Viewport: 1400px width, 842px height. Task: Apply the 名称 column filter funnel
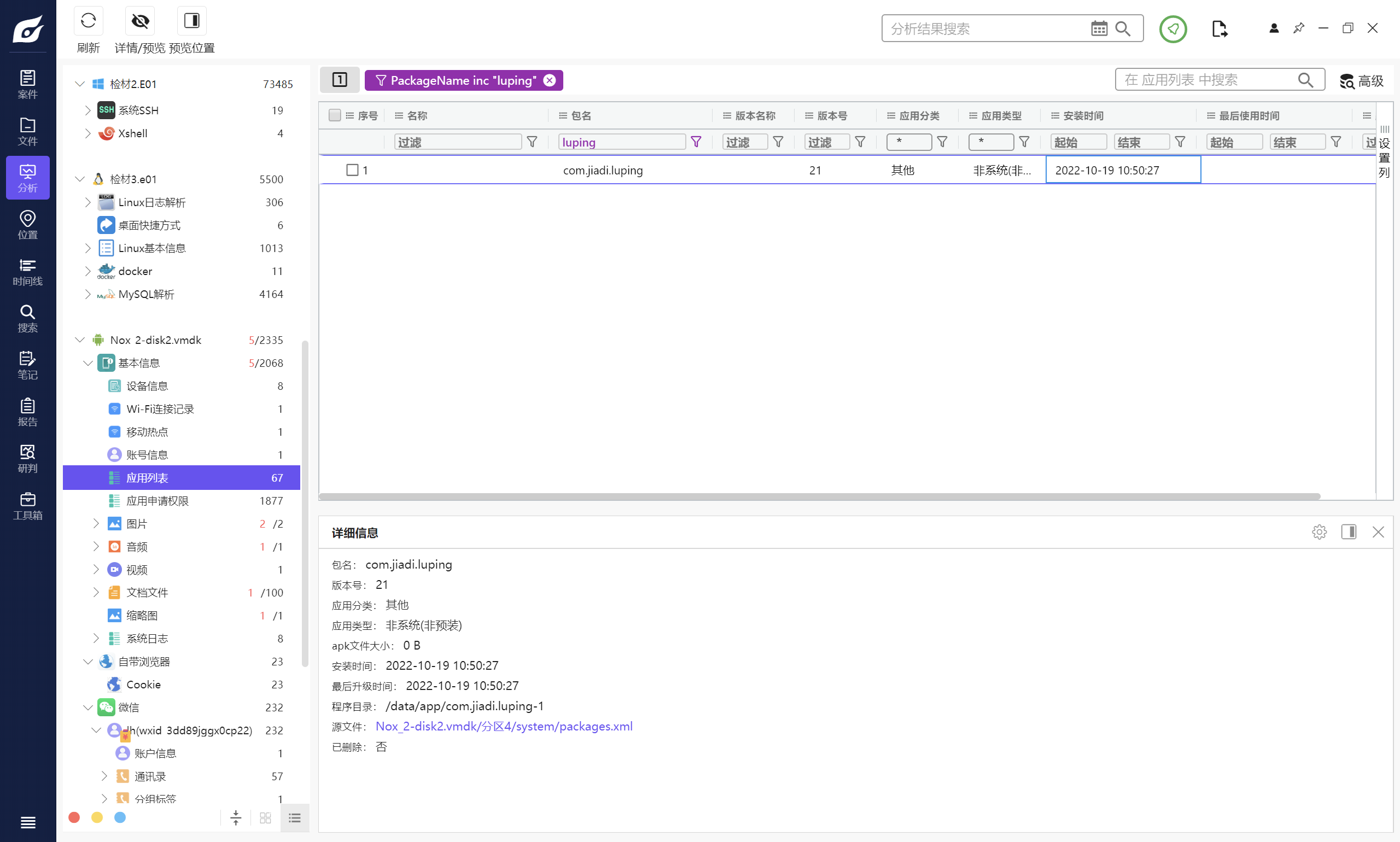tap(532, 142)
